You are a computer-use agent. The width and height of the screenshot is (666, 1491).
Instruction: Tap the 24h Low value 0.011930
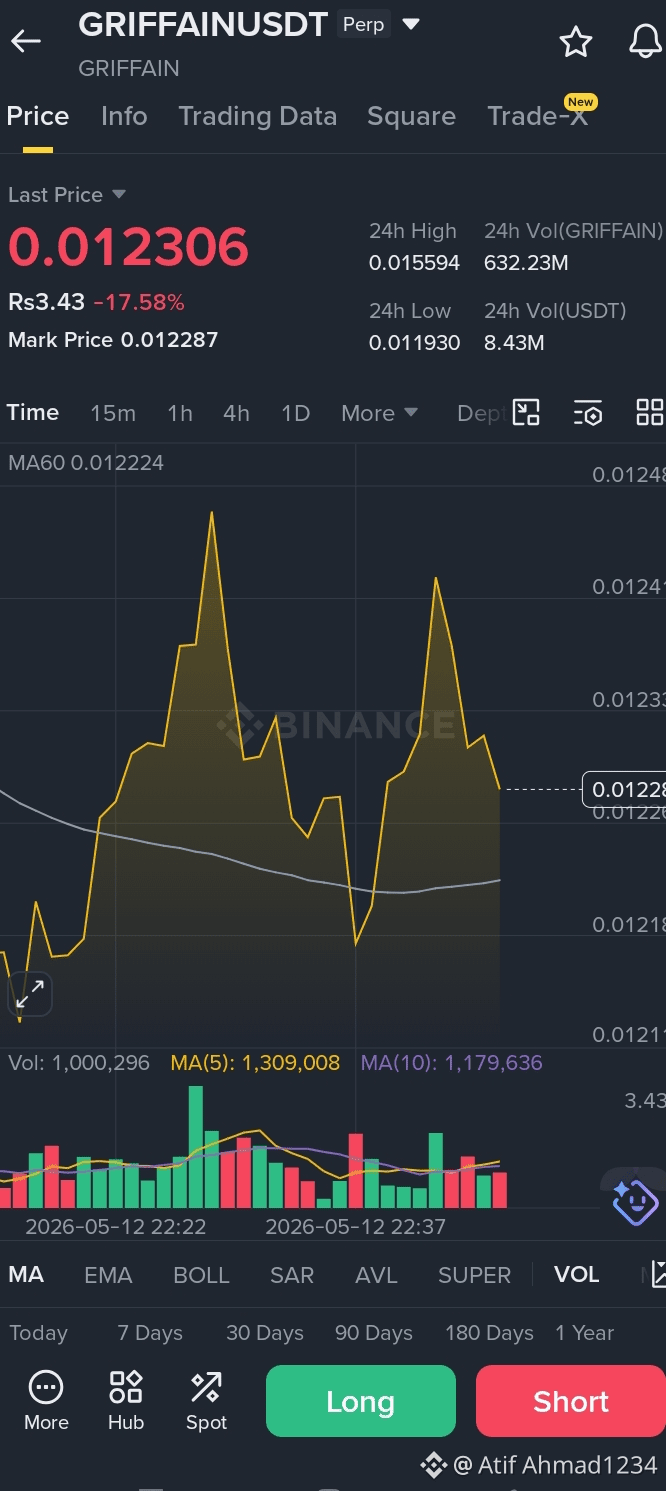[414, 343]
